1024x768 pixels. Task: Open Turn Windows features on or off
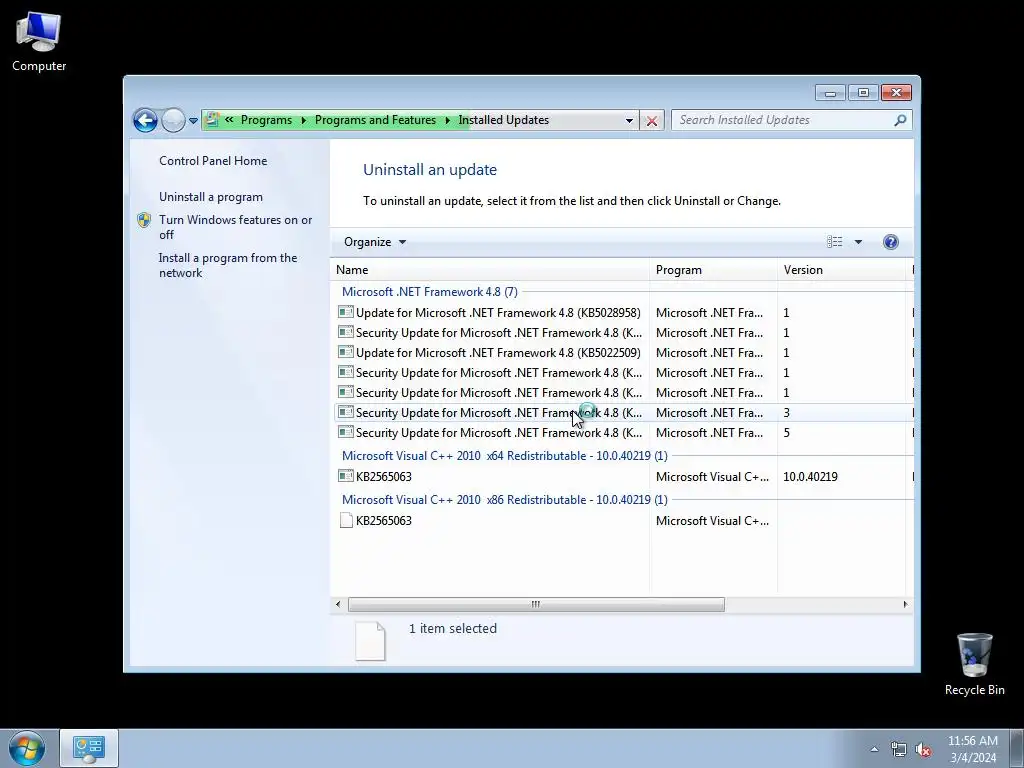[235, 227]
